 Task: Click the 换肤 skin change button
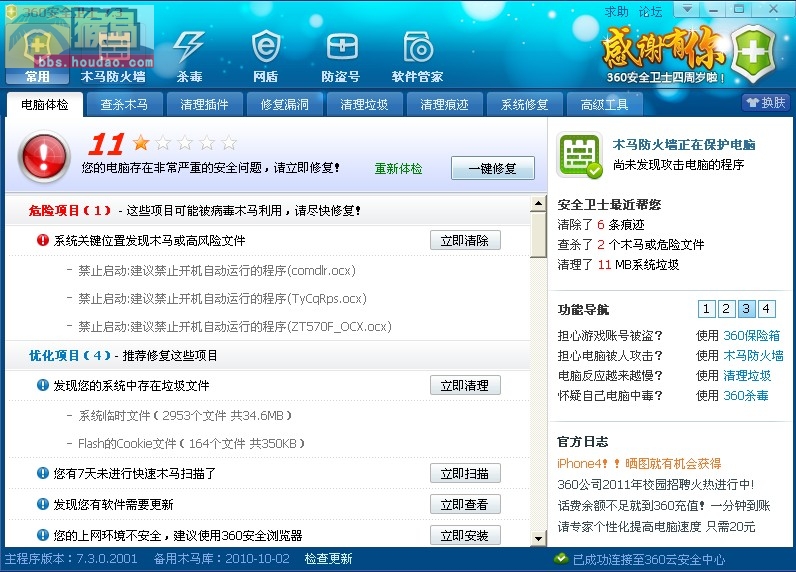766,103
